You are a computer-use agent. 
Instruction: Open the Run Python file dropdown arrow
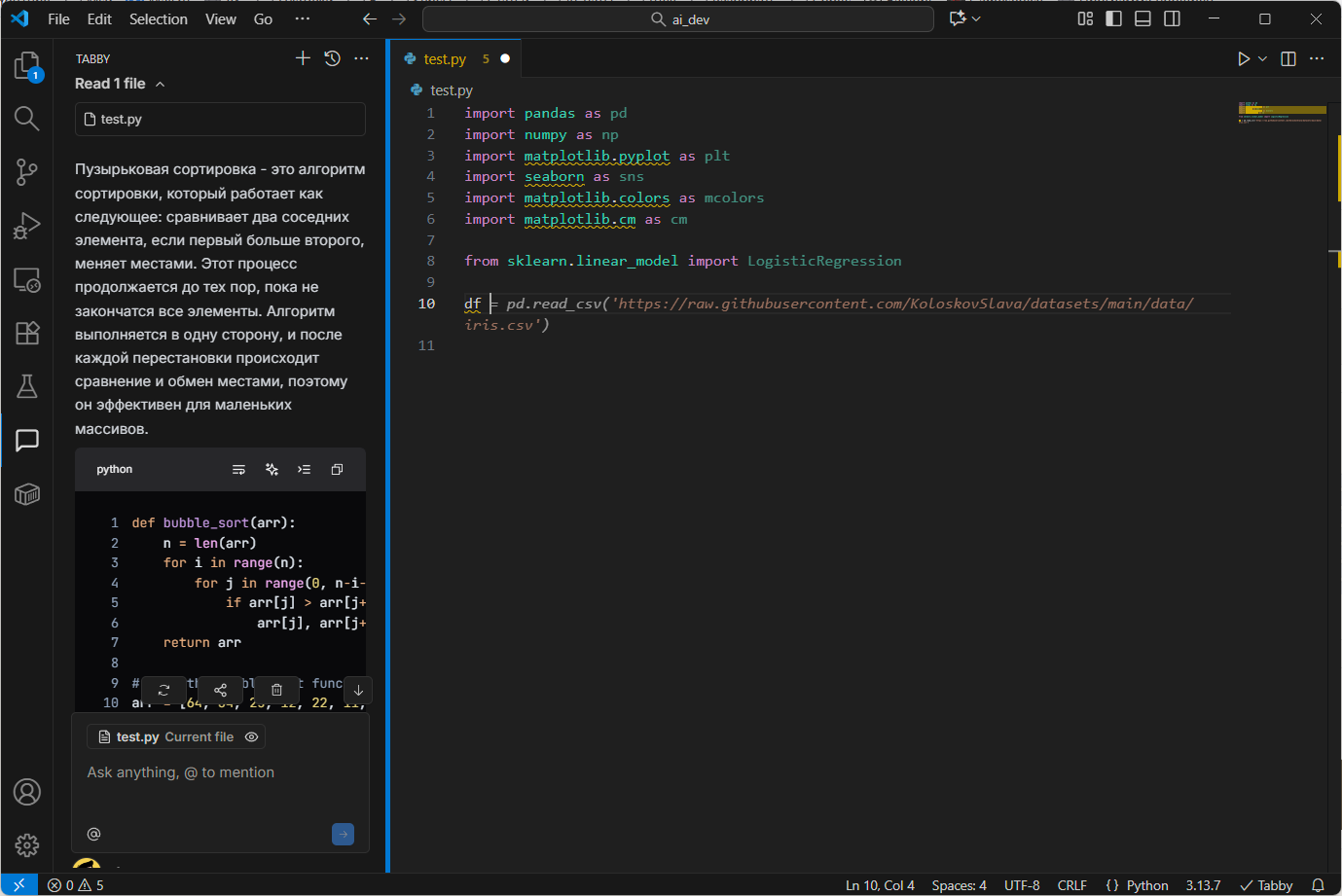(x=1262, y=59)
